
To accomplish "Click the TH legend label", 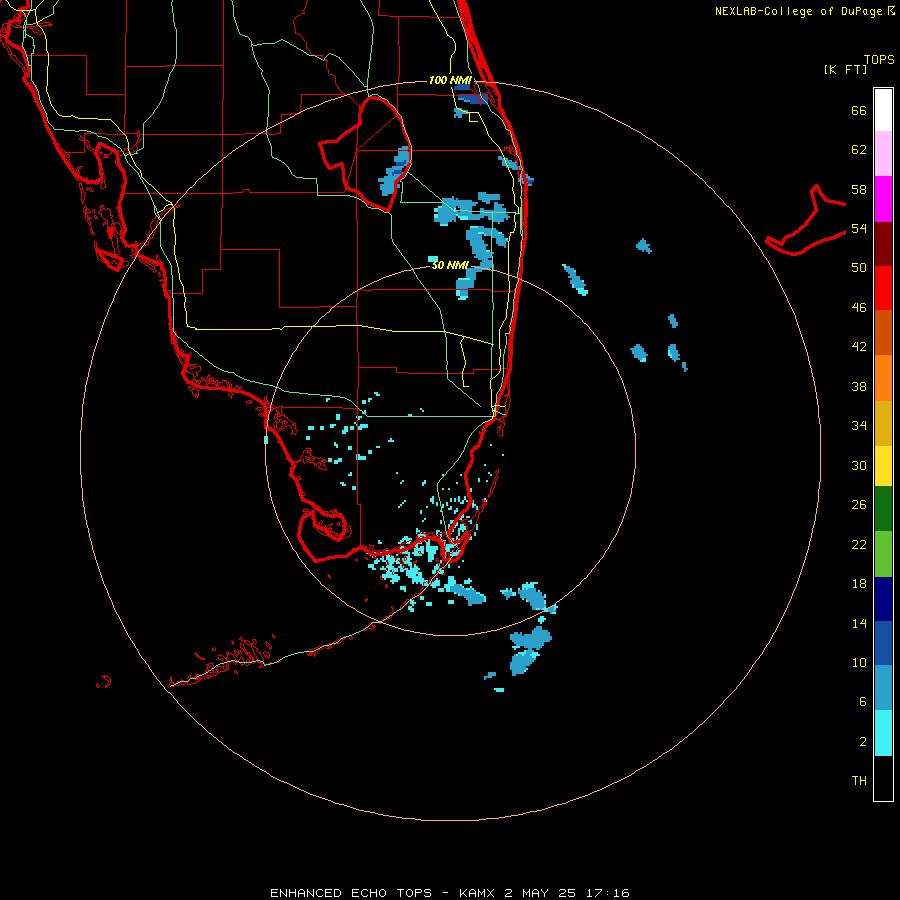I will click(859, 781).
